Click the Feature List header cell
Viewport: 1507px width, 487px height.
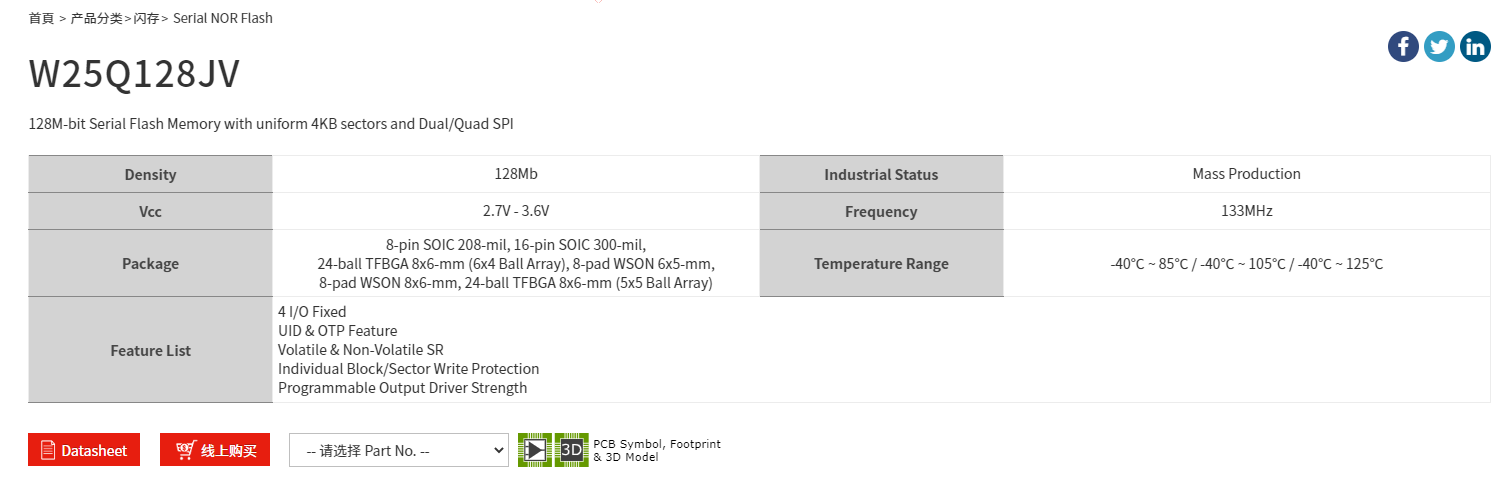point(150,351)
